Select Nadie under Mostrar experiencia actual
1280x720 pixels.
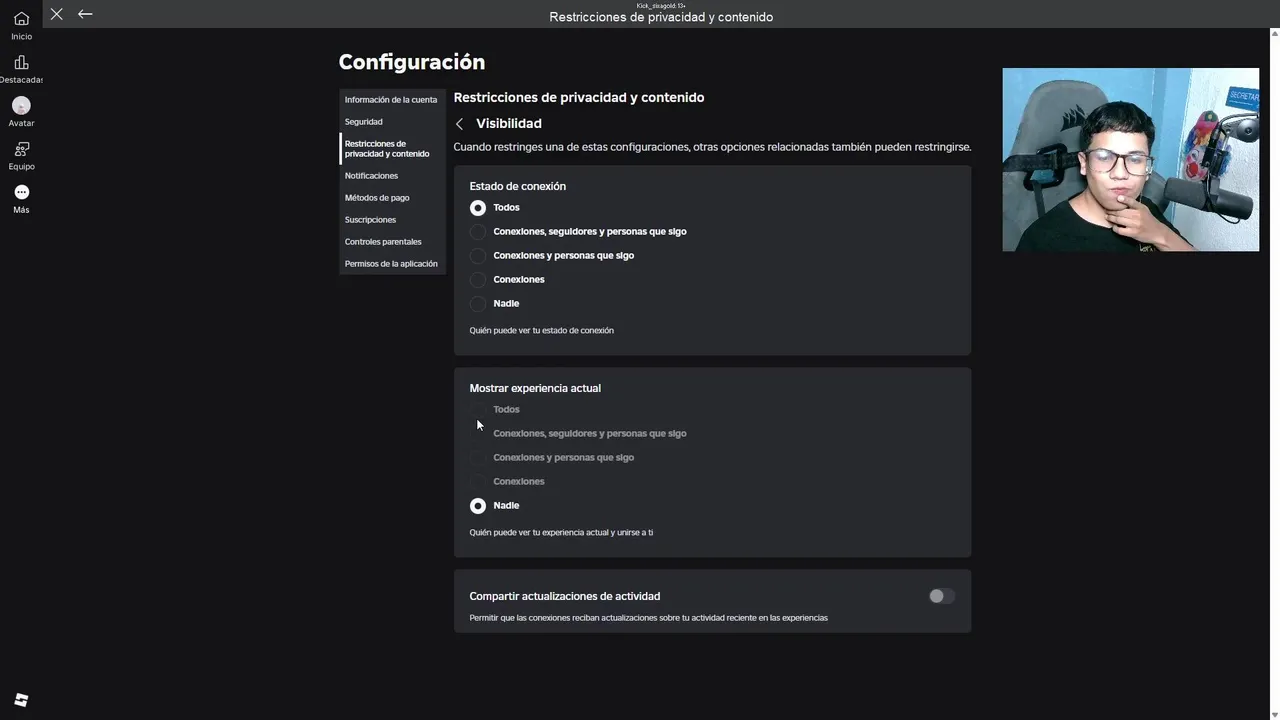pos(478,506)
